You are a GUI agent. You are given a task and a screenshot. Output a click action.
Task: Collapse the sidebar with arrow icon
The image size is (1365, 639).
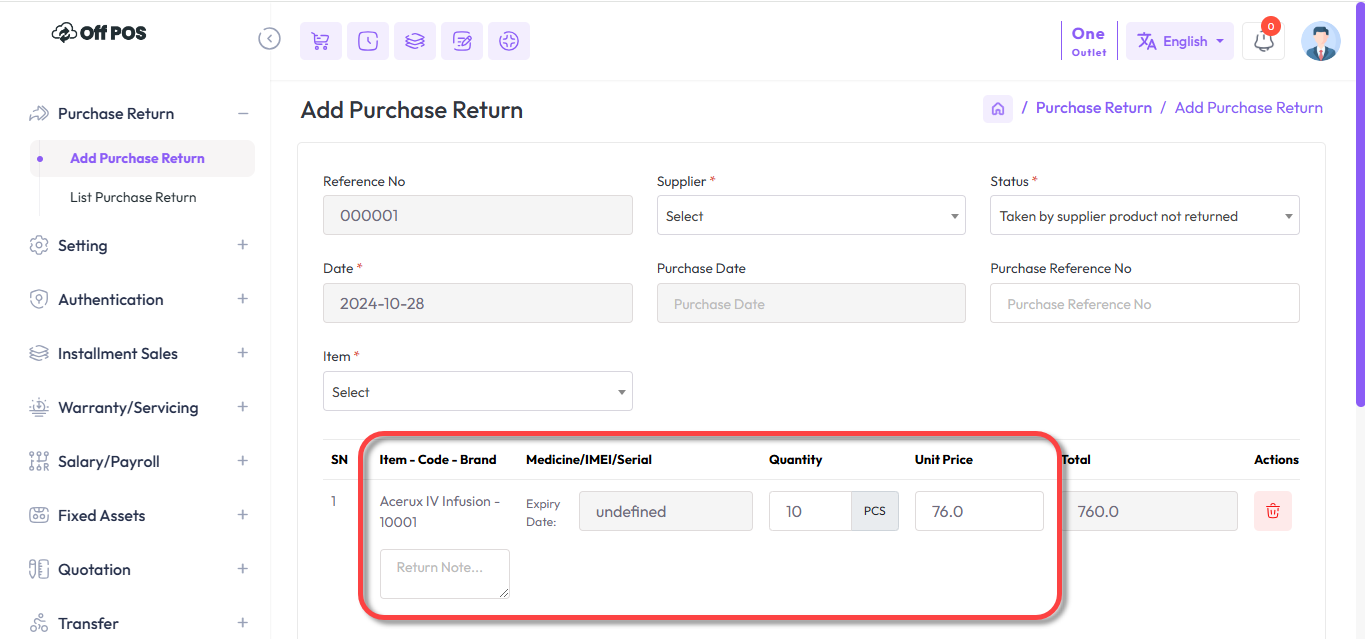coord(269,39)
